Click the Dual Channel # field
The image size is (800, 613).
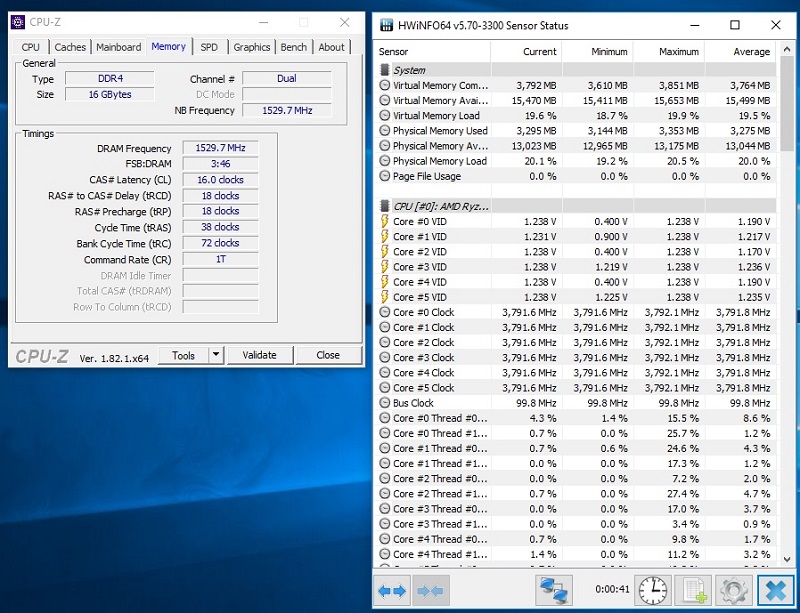point(287,79)
